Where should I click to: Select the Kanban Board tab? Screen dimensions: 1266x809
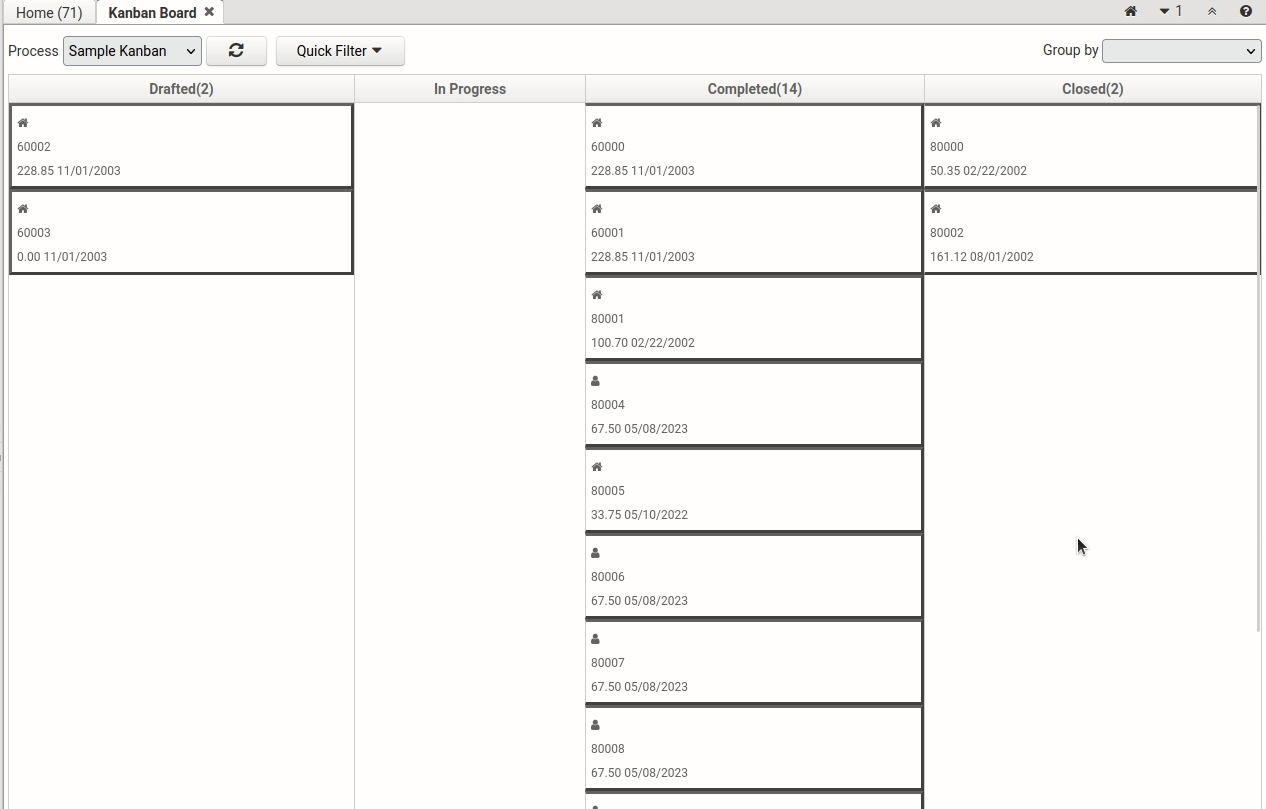click(x=152, y=13)
